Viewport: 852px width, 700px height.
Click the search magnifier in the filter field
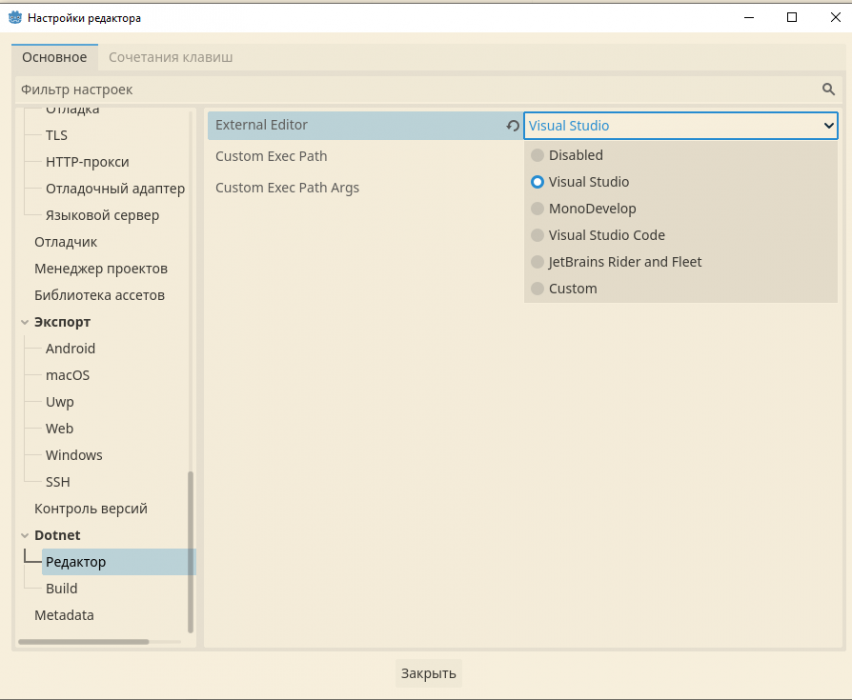pyautogui.click(x=828, y=89)
